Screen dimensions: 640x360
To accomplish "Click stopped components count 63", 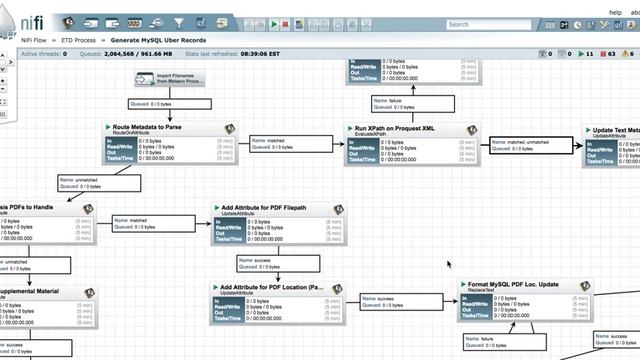I will coord(608,54).
